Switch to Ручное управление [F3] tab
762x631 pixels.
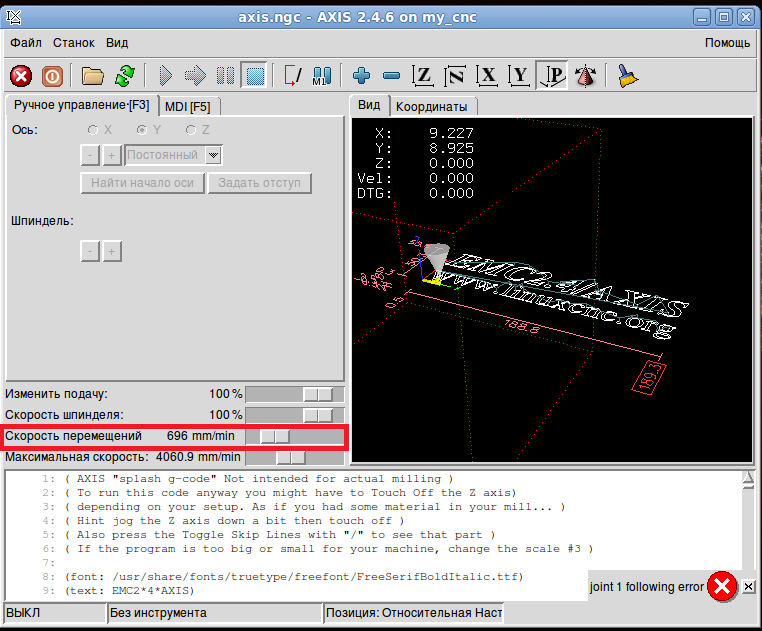(x=81, y=105)
